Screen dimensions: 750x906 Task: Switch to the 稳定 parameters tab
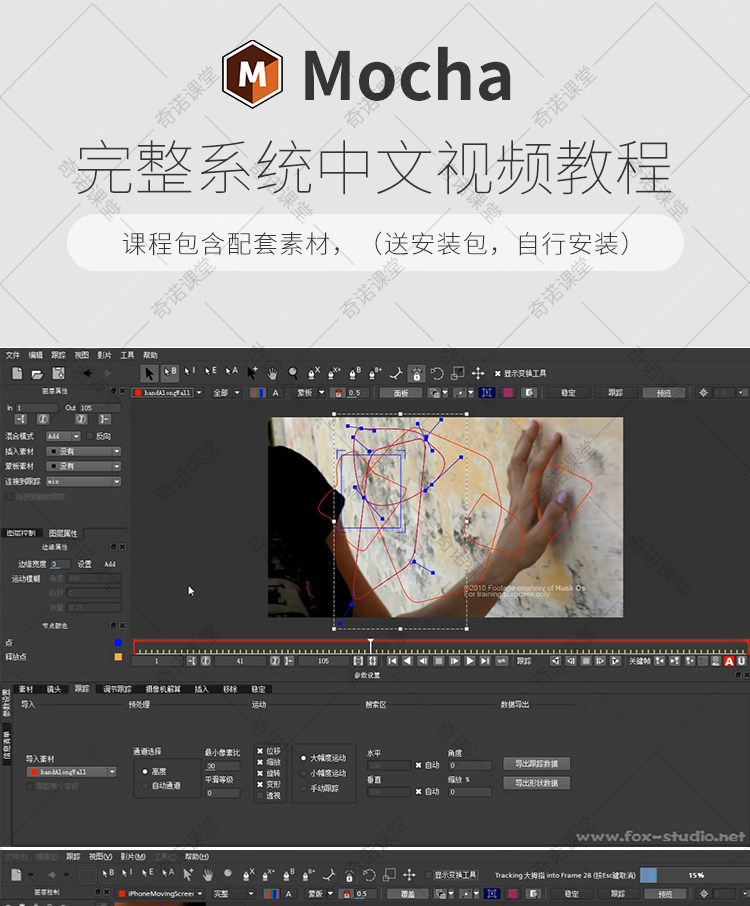pos(258,689)
